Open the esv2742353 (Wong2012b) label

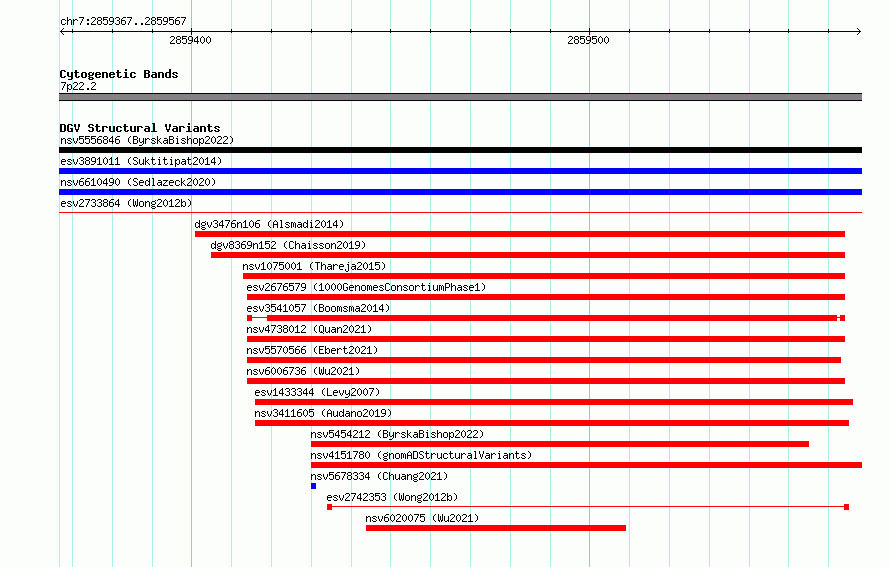tap(392, 497)
